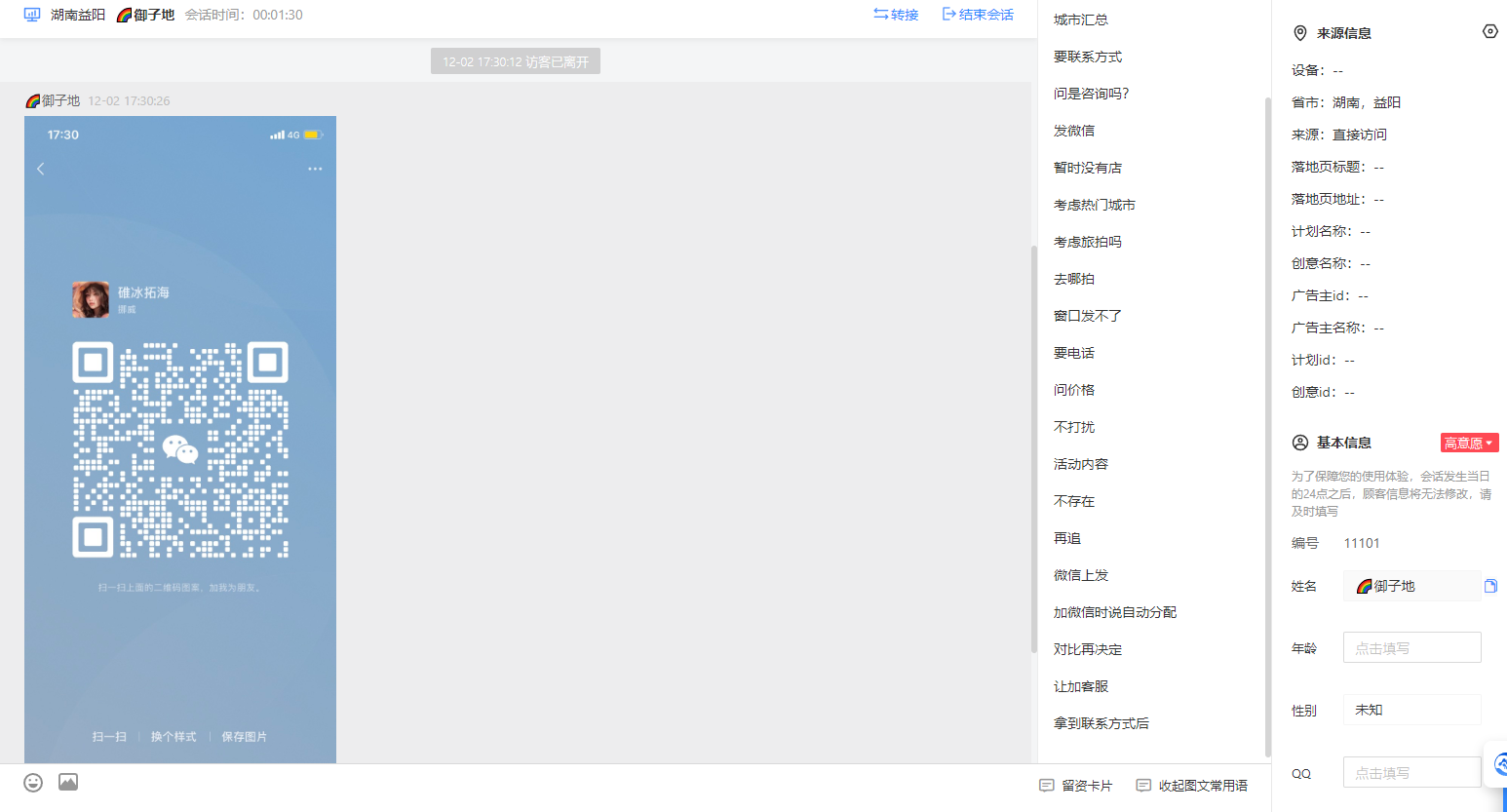Image resolution: width=1507 pixels, height=812 pixels.
Task: Click the profile avatar of 碓冰拓海
Action: [91, 299]
